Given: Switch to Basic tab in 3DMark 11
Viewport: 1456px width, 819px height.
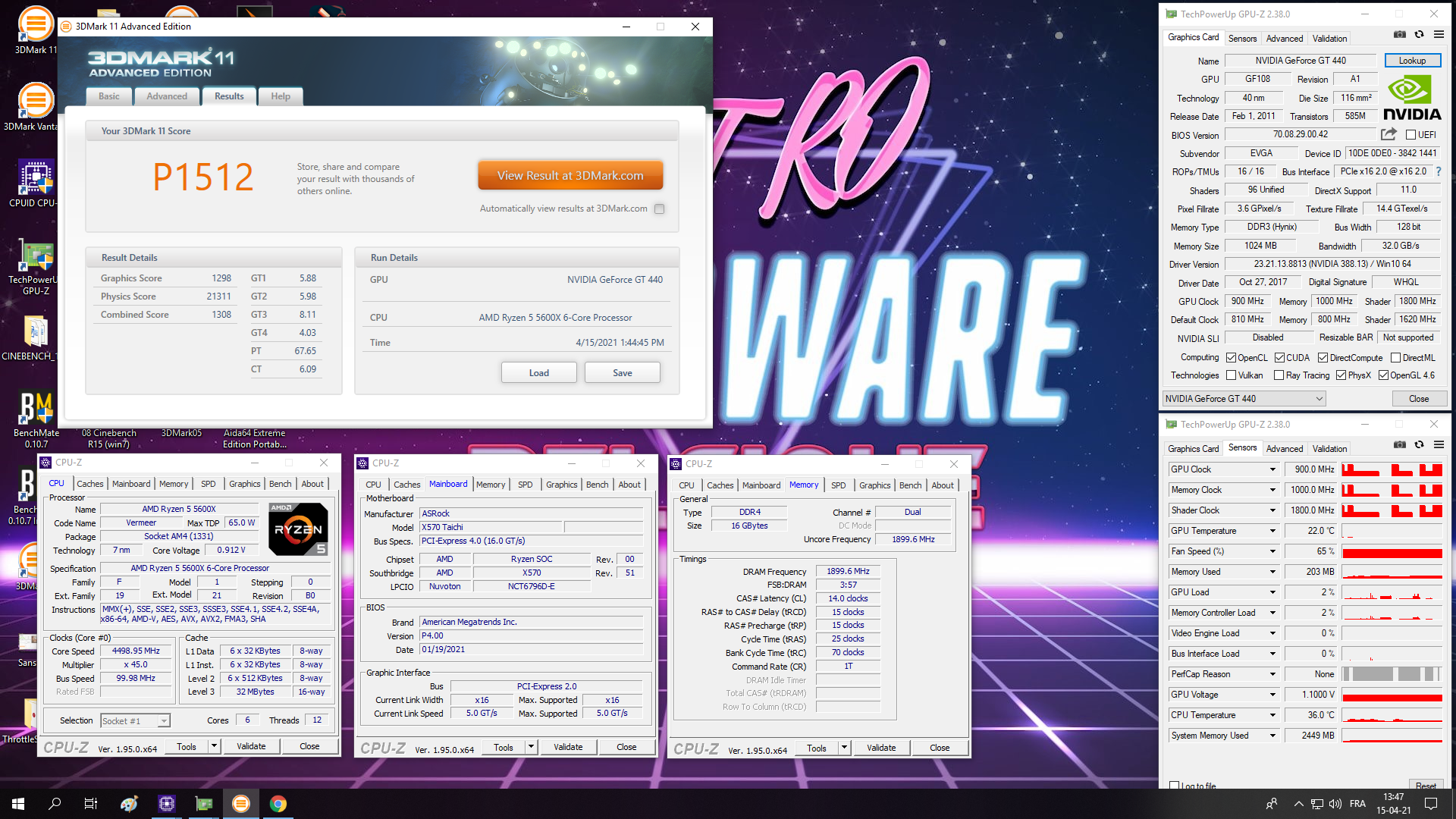Looking at the screenshot, I should [109, 96].
